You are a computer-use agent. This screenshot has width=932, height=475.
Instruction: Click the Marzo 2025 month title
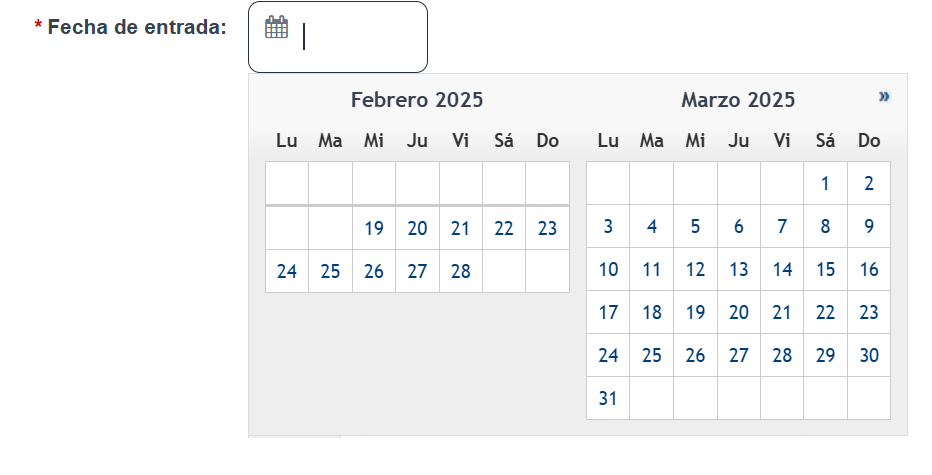(738, 100)
